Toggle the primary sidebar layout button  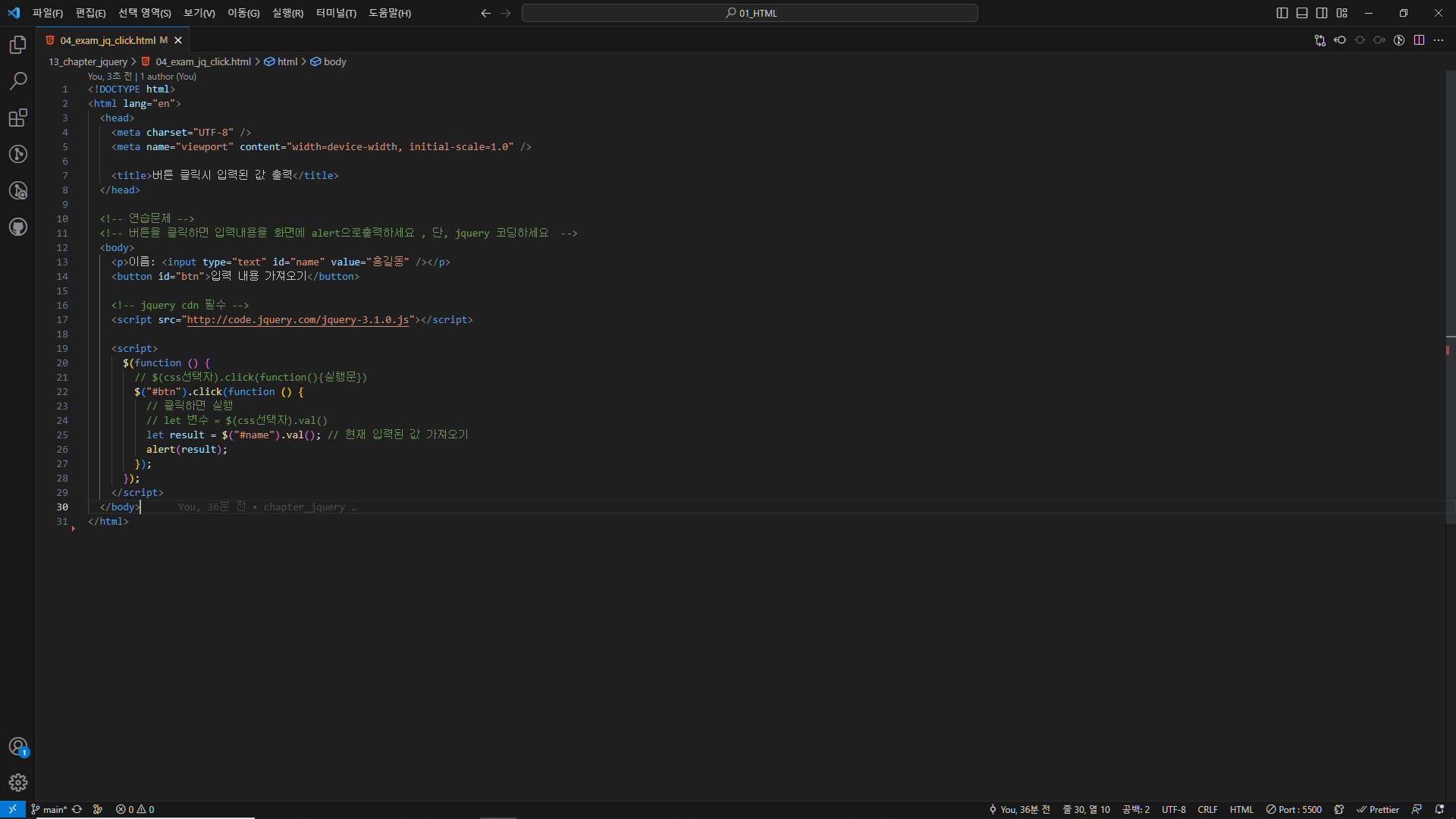coord(1282,13)
